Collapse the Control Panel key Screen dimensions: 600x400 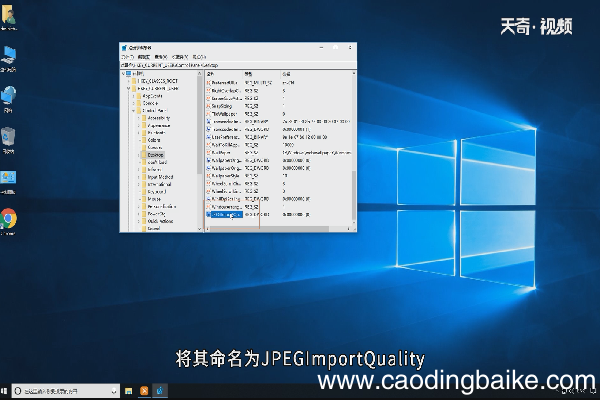tap(134, 111)
